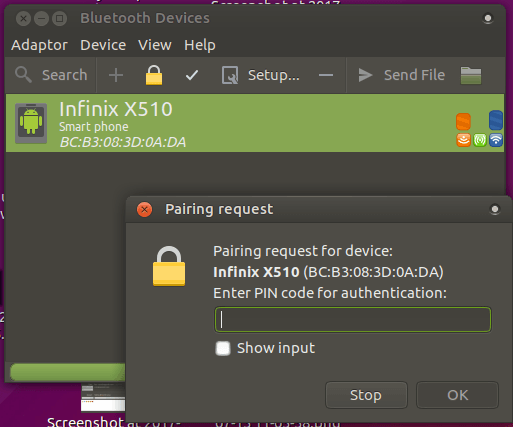Click the Smart phone device type text
This screenshot has width=513, height=427.
(94, 127)
